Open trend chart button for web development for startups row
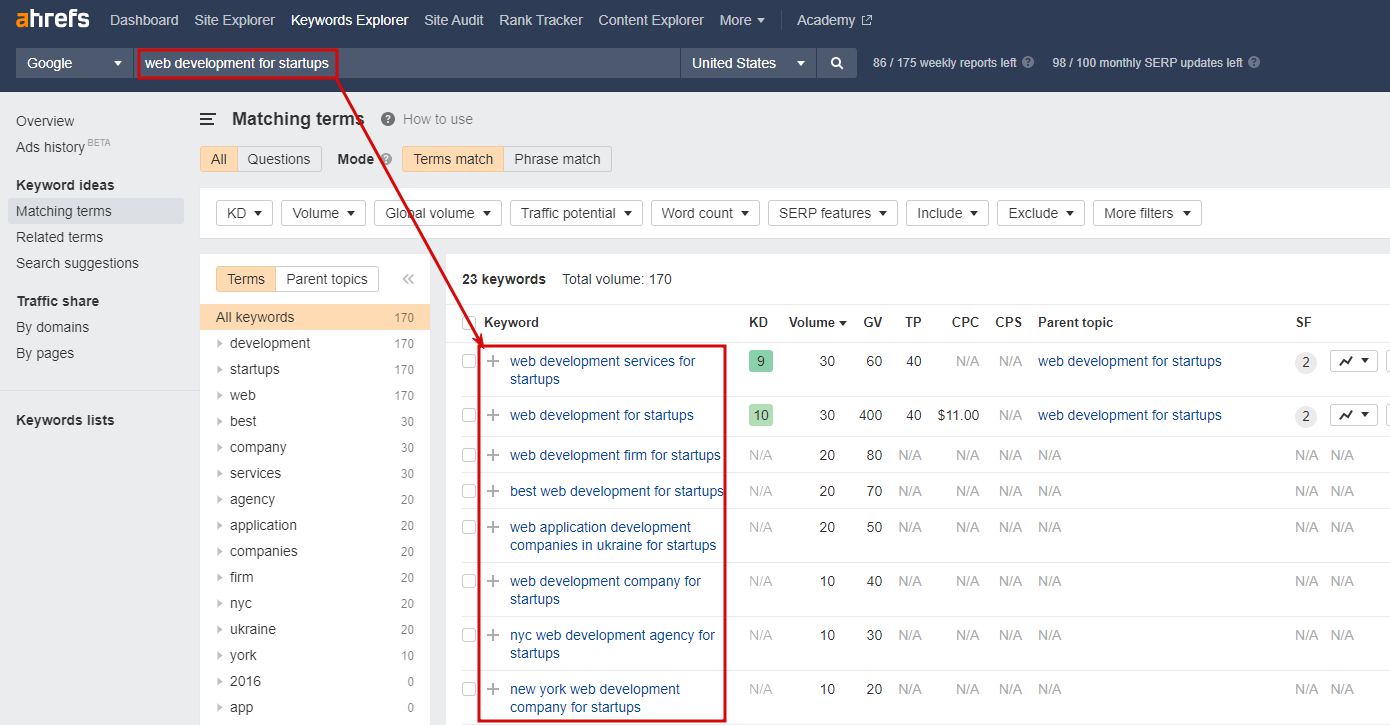The height and width of the screenshot is (725, 1390). pyautogui.click(x=1354, y=415)
